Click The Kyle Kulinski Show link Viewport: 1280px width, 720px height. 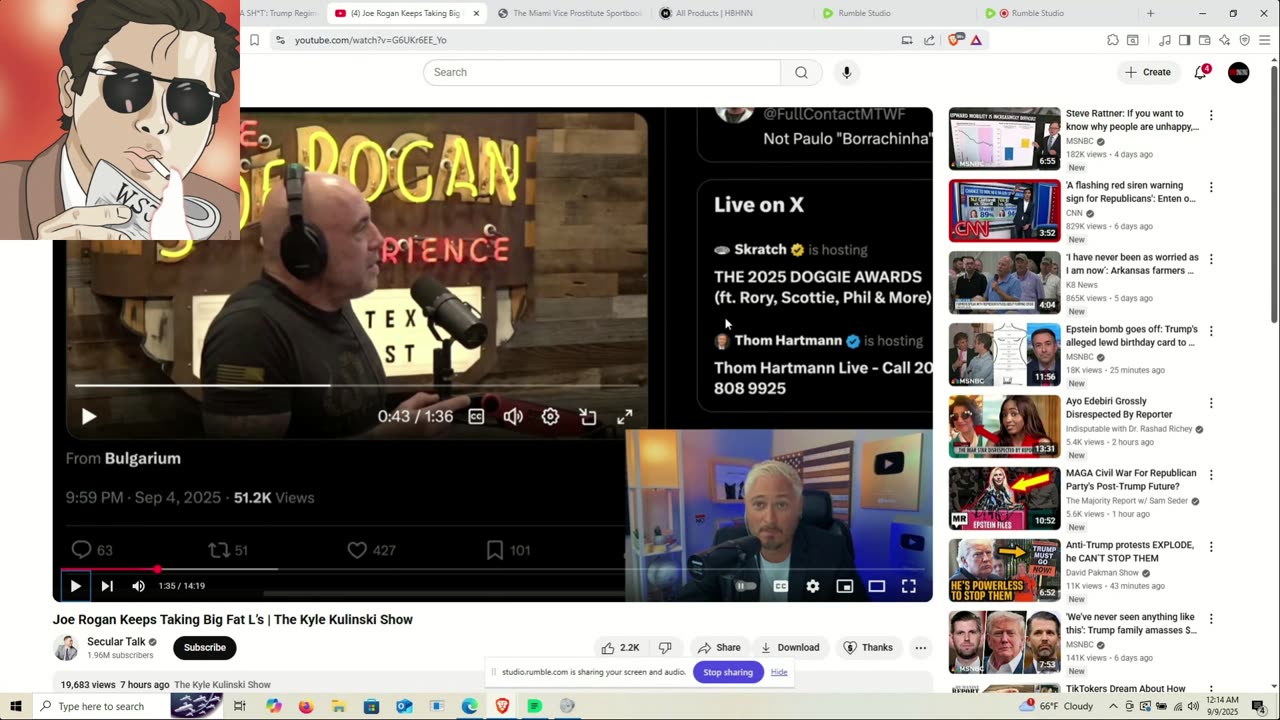click(x=222, y=685)
